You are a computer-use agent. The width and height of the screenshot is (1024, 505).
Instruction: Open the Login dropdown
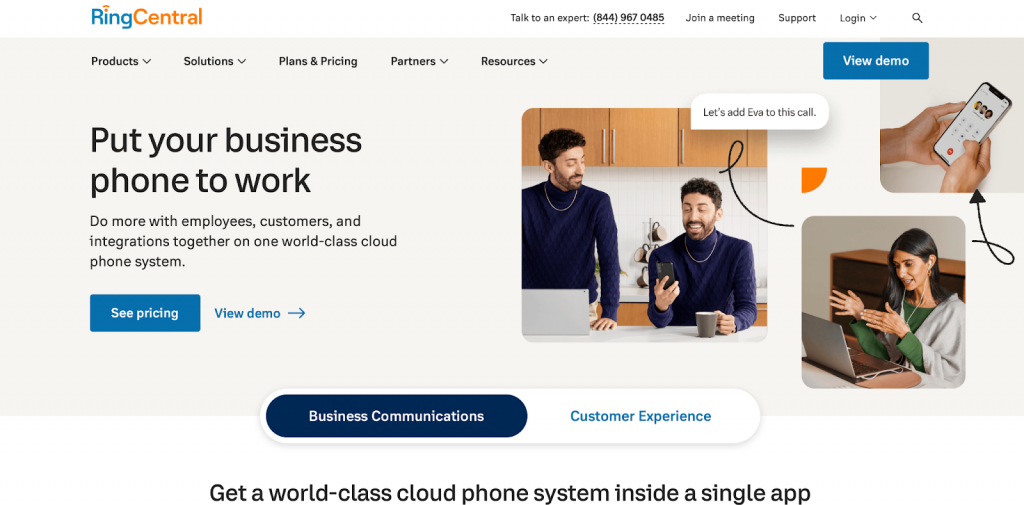pos(858,18)
